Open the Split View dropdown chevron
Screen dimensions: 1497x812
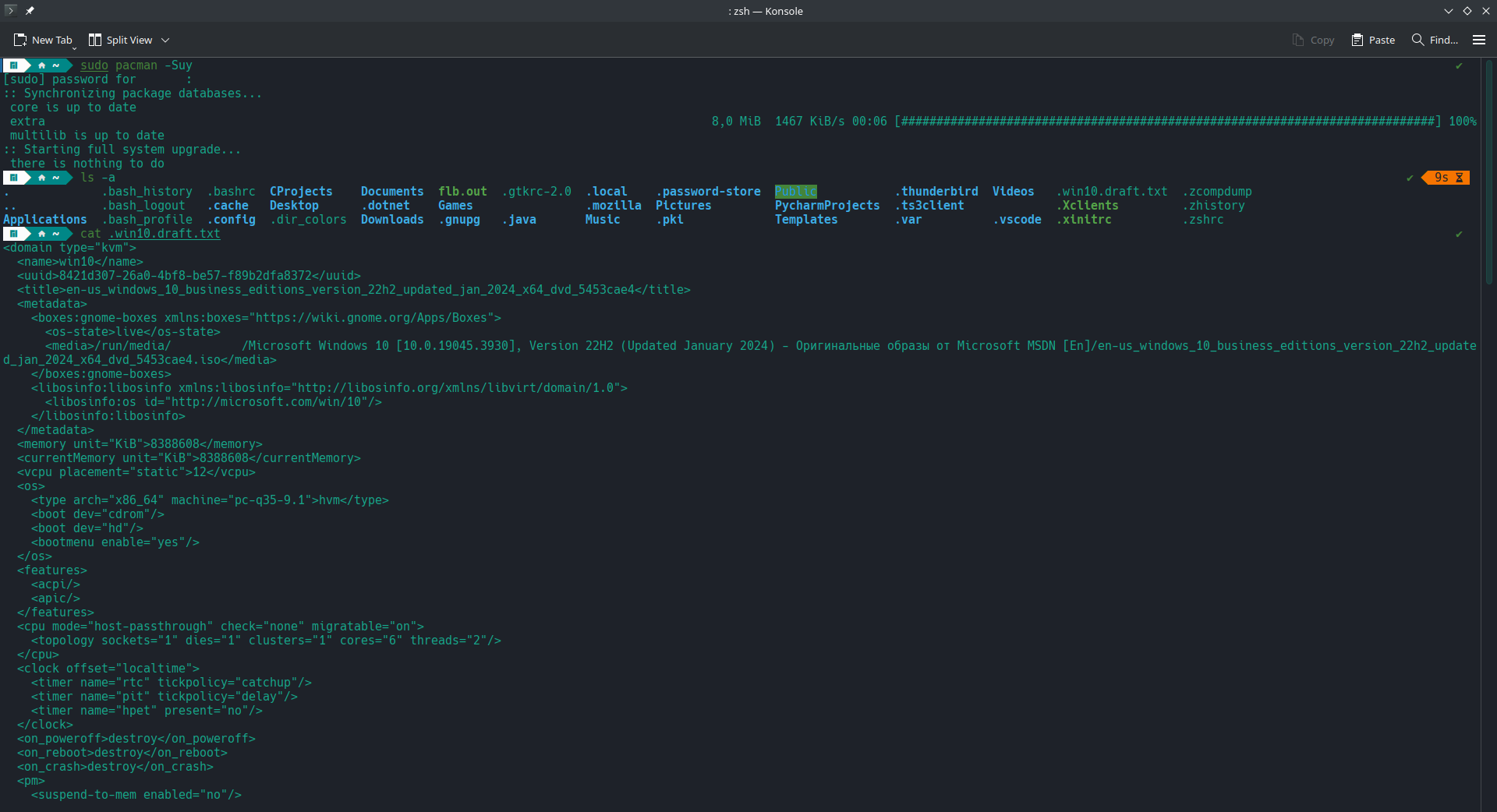tap(165, 40)
